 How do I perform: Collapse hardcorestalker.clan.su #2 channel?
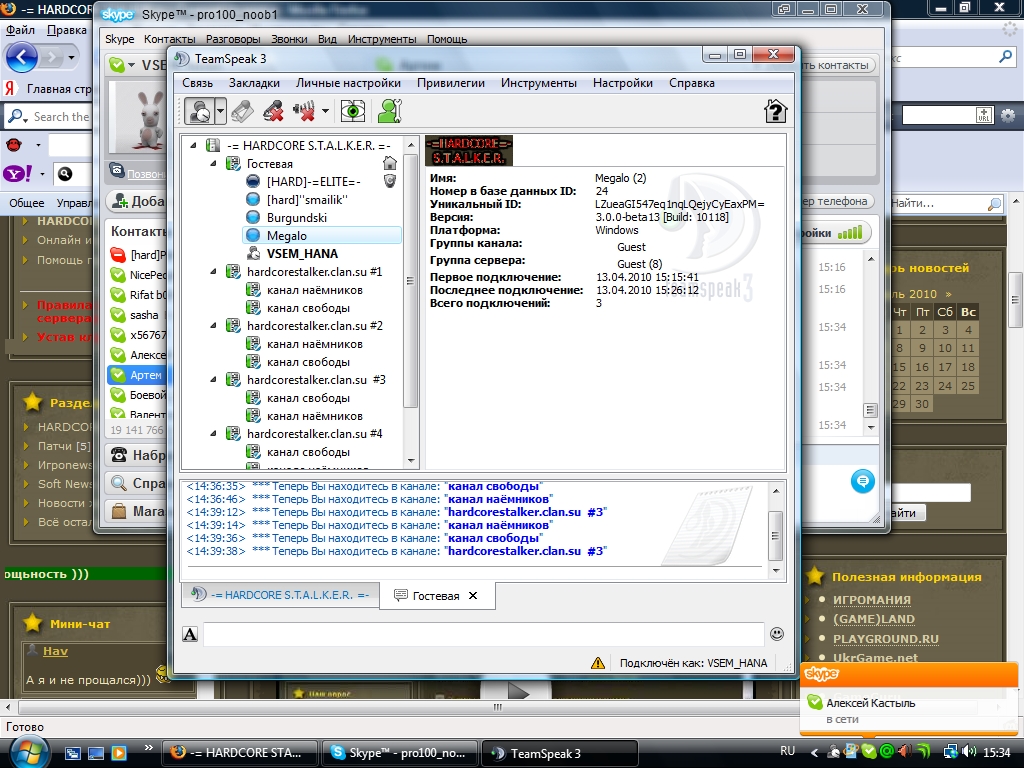[x=213, y=325]
